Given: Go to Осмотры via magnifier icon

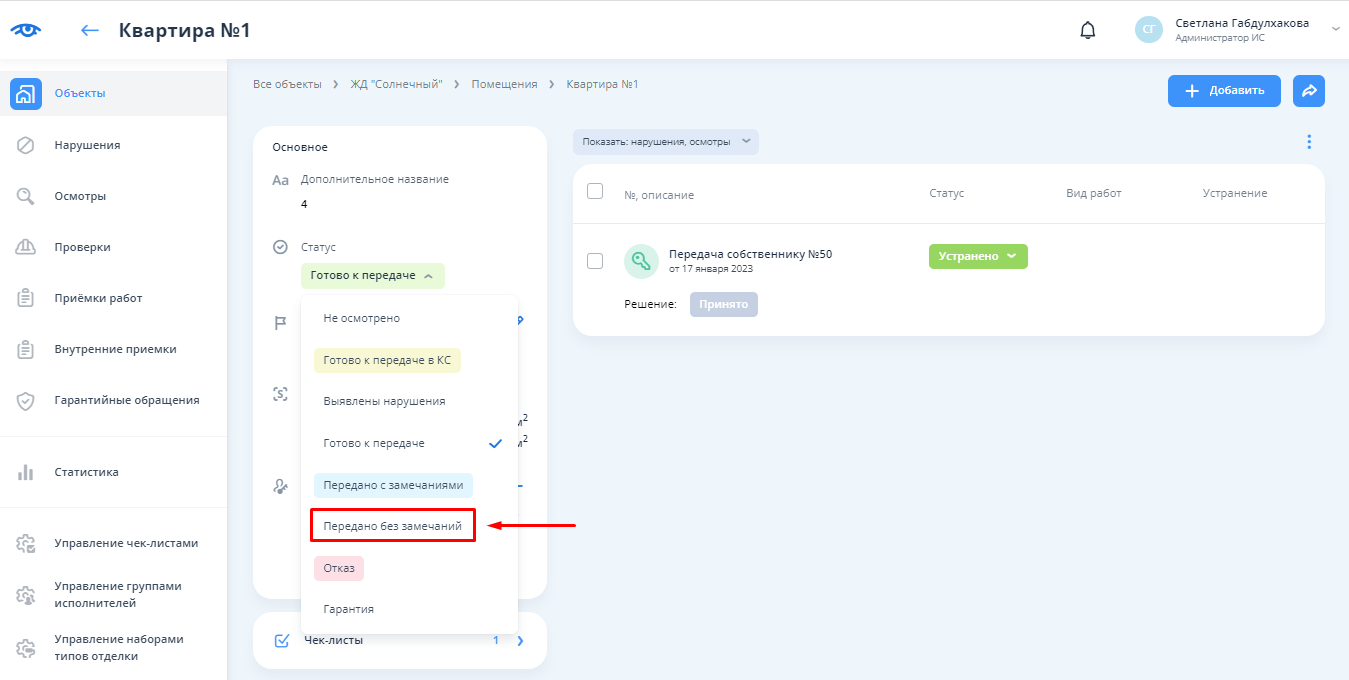Looking at the screenshot, I should pyautogui.click(x=26, y=196).
